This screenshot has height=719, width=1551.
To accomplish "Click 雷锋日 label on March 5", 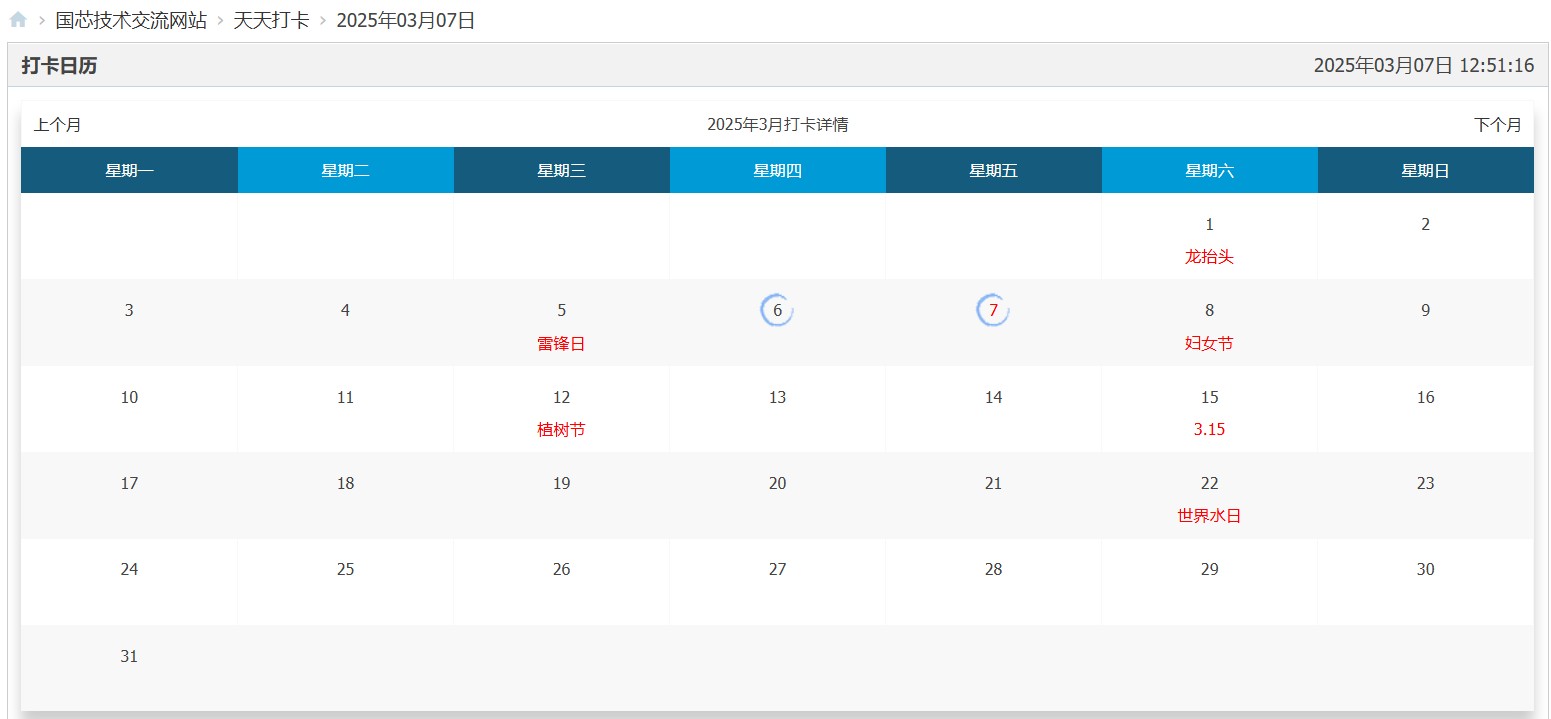I will coord(561,343).
